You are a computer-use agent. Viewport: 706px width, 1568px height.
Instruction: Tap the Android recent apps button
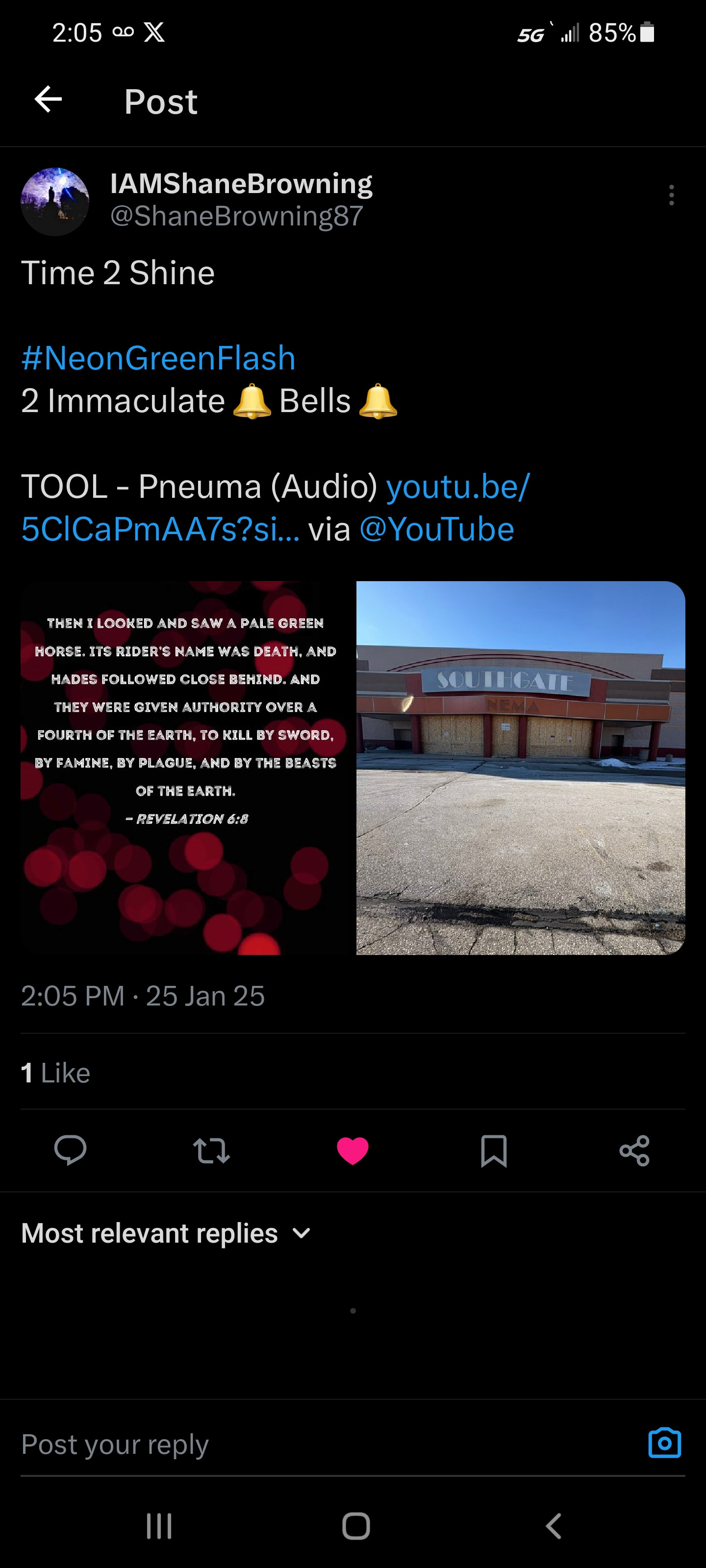click(159, 1526)
